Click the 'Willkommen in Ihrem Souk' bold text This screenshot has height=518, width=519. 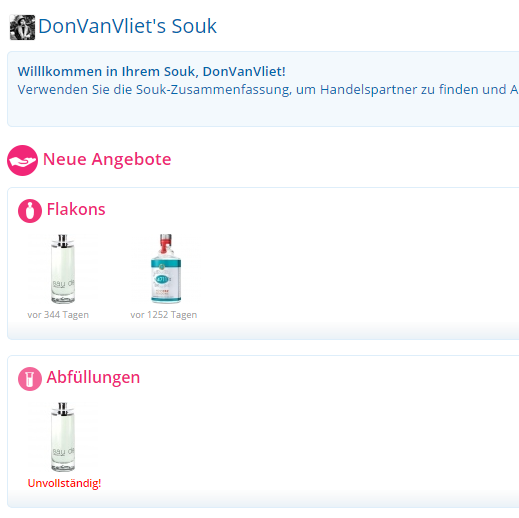click(151, 71)
